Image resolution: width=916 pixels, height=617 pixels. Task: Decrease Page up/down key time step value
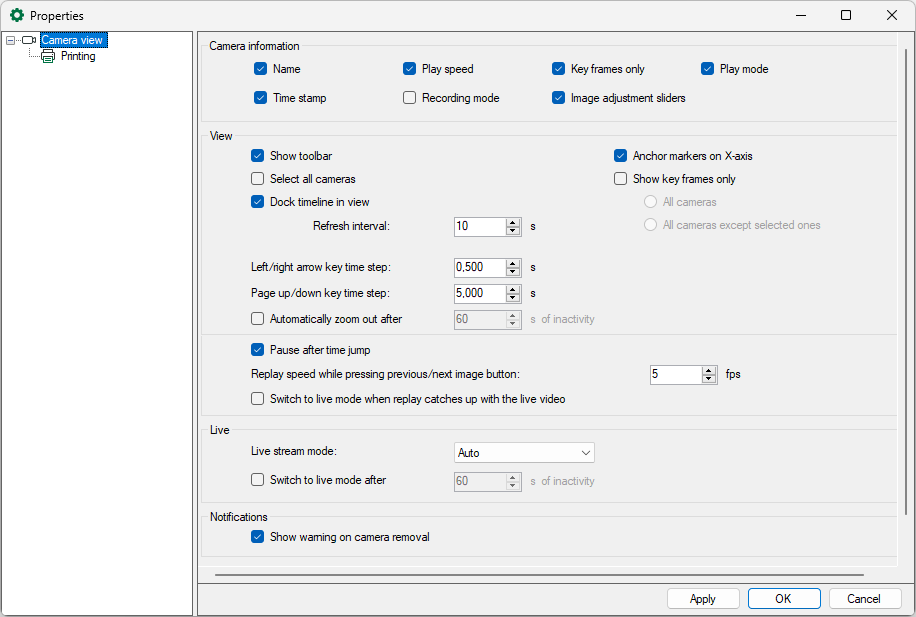[x=513, y=298]
